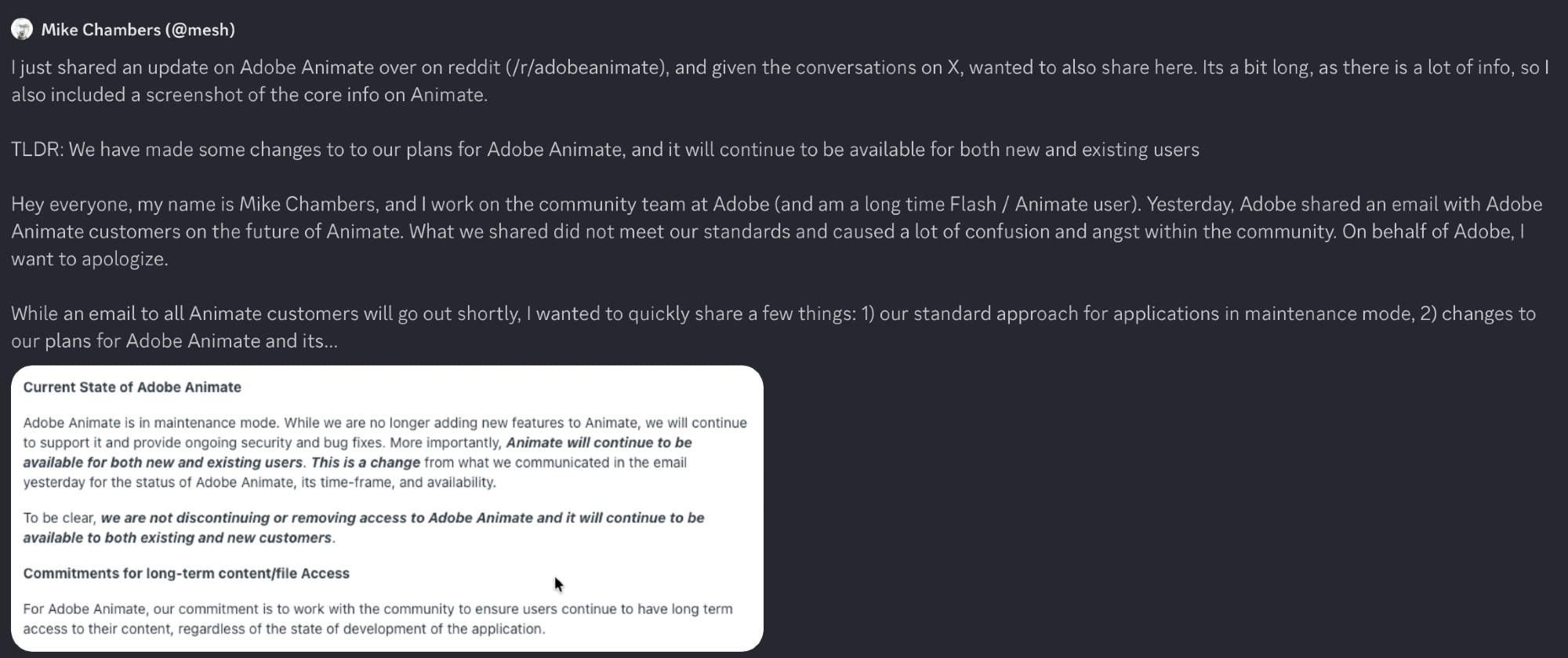The width and height of the screenshot is (1568, 658).
Task: Click "want to apologize." text
Action: (x=89, y=260)
